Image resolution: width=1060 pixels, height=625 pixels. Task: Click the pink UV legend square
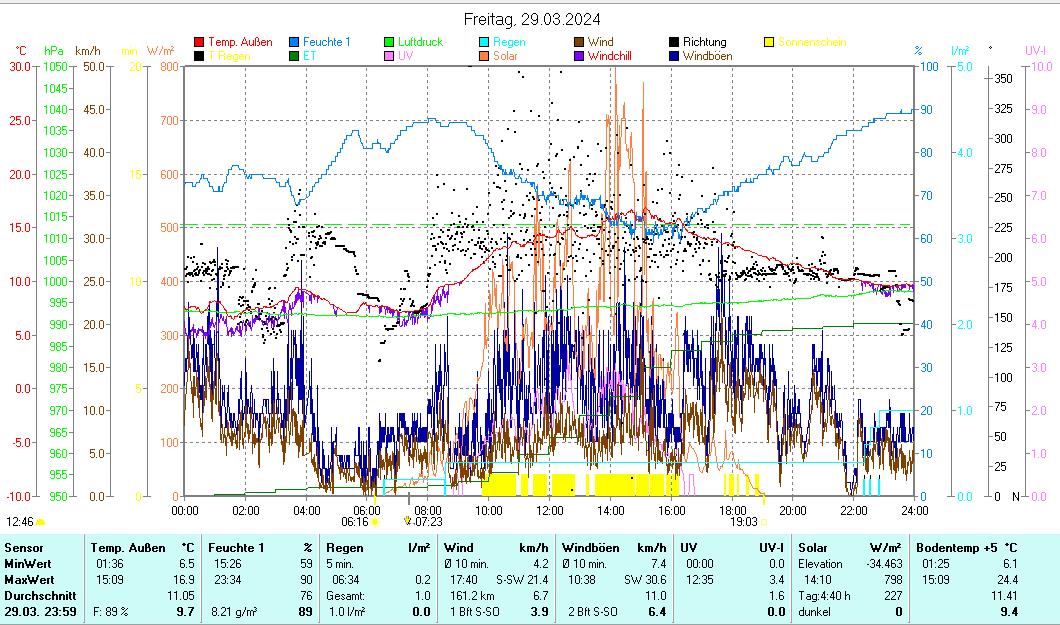[x=389, y=56]
